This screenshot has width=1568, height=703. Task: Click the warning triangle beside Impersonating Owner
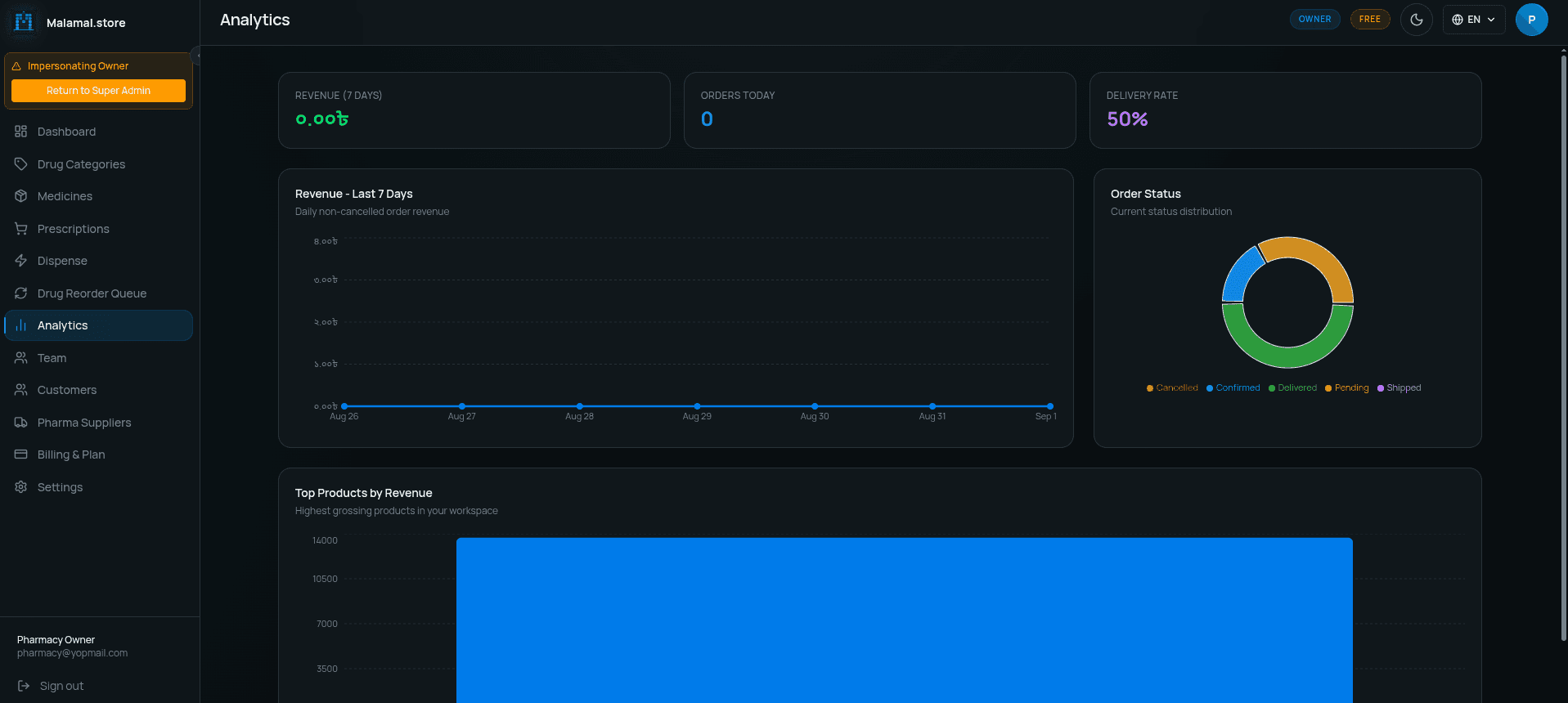[16, 66]
